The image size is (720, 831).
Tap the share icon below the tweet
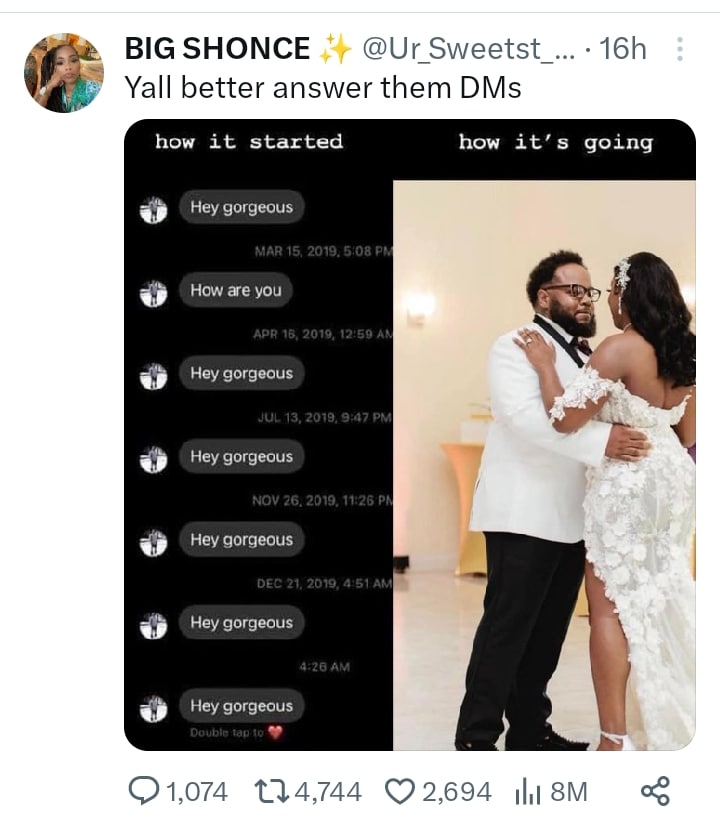(654, 792)
